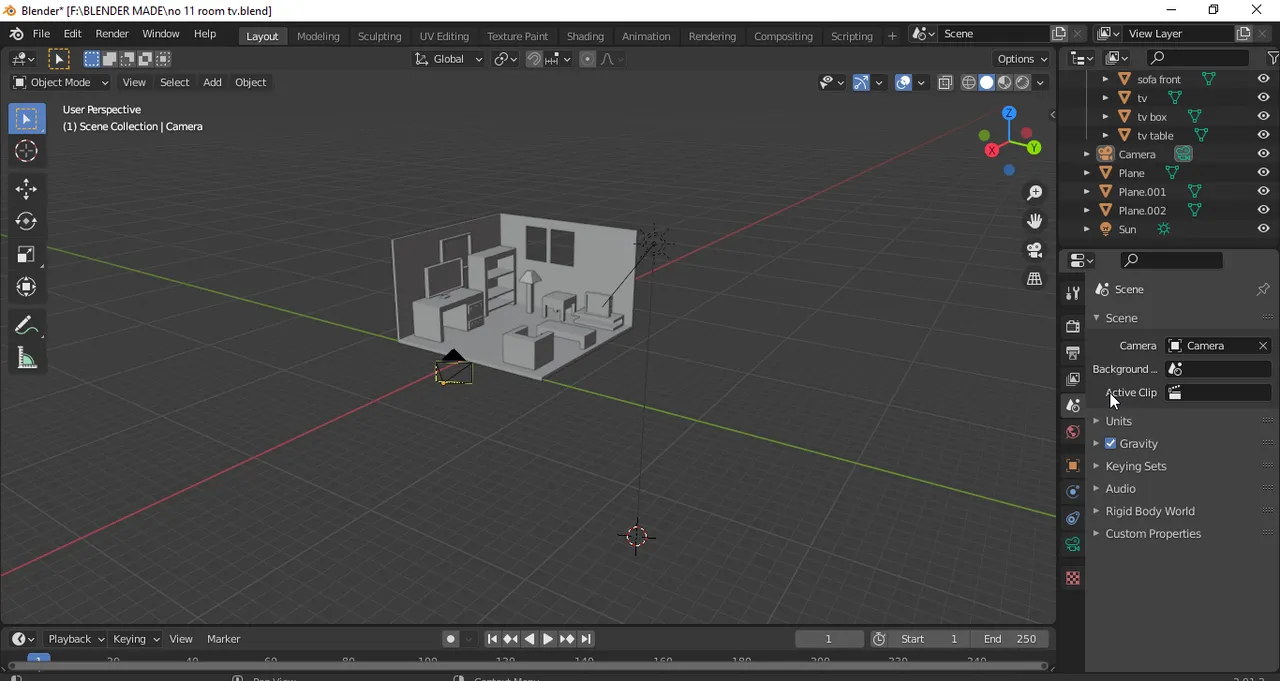The height and width of the screenshot is (681, 1280).
Task: Open the Object properties orange square tab
Action: 1073,466
